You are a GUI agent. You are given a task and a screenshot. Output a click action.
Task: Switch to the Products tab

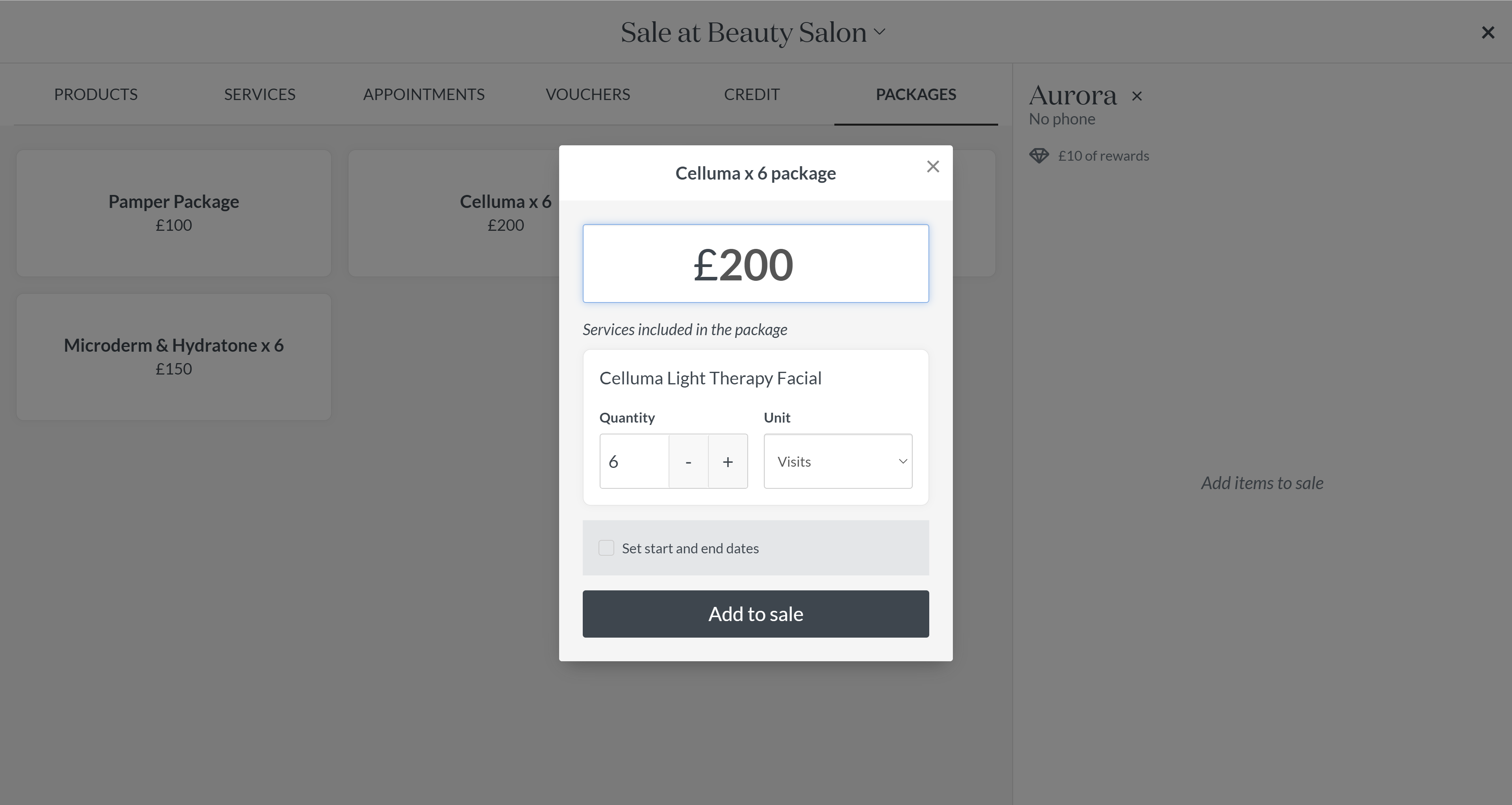pos(96,95)
